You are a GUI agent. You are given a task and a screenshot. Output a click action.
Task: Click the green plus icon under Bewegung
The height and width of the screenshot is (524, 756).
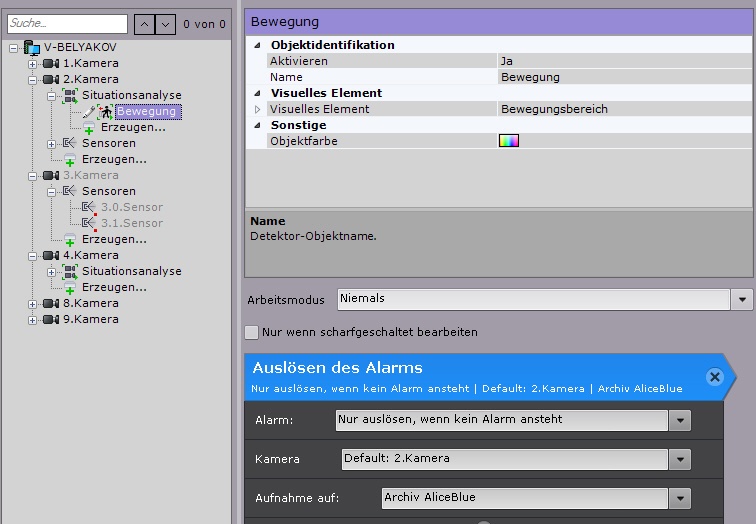coord(90,128)
